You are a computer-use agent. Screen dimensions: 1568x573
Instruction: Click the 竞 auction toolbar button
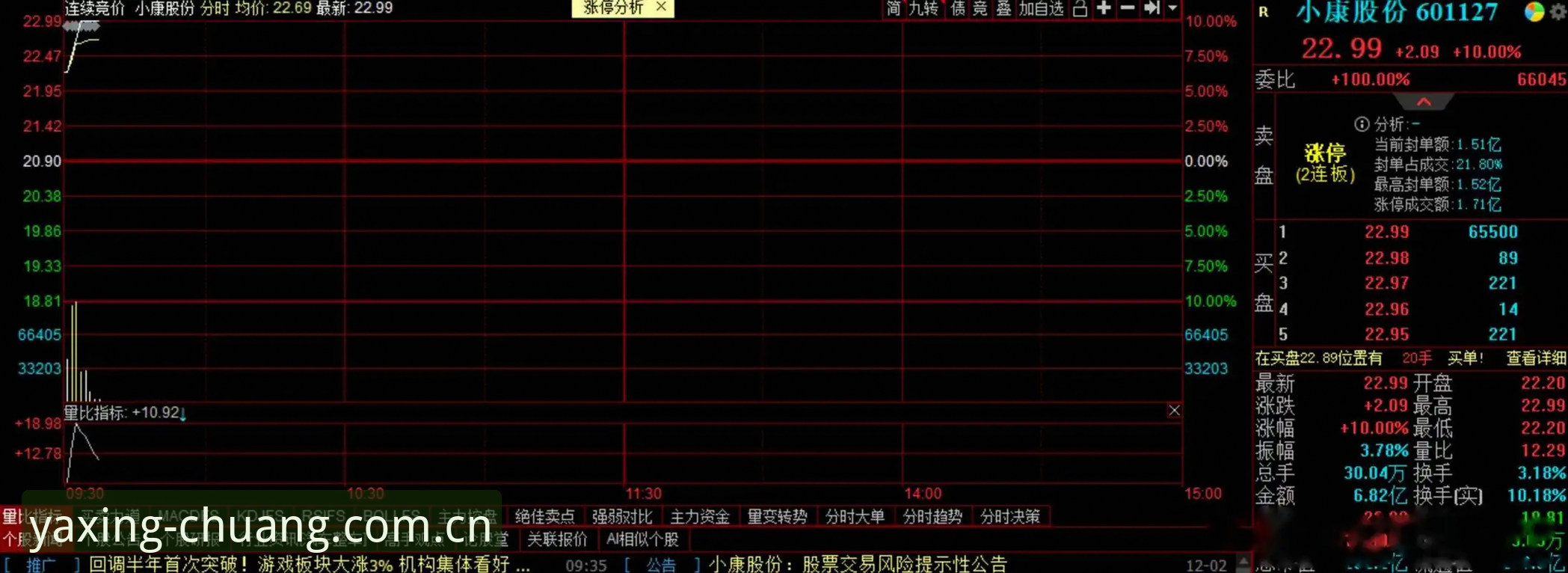pyautogui.click(x=980, y=8)
